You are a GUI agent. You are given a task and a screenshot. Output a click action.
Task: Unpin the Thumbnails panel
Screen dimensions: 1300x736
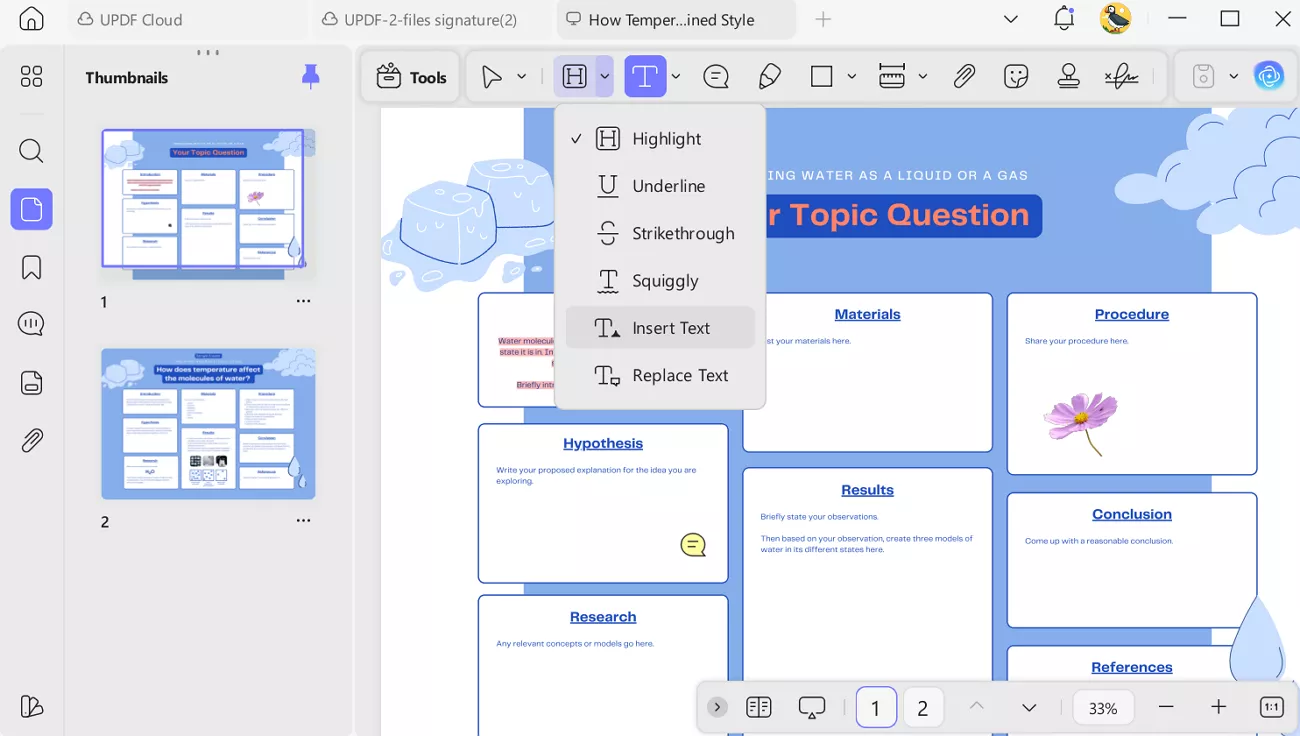pos(311,77)
